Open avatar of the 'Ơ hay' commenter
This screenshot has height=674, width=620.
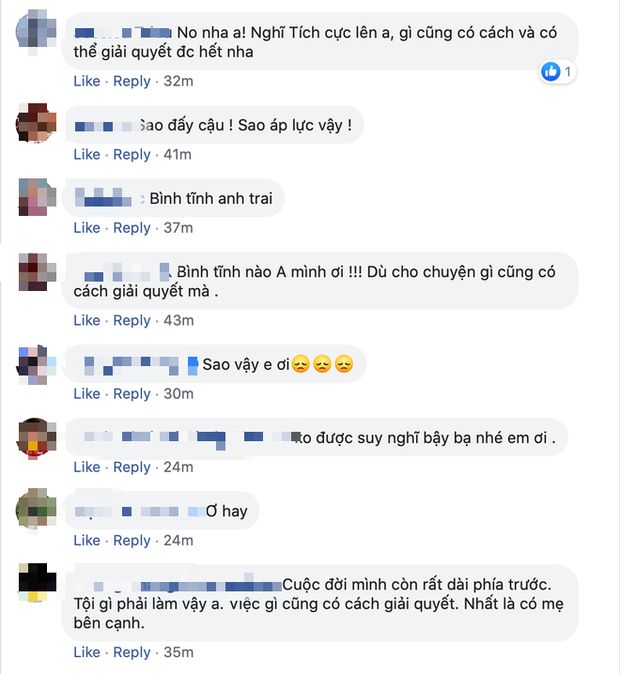37,509
